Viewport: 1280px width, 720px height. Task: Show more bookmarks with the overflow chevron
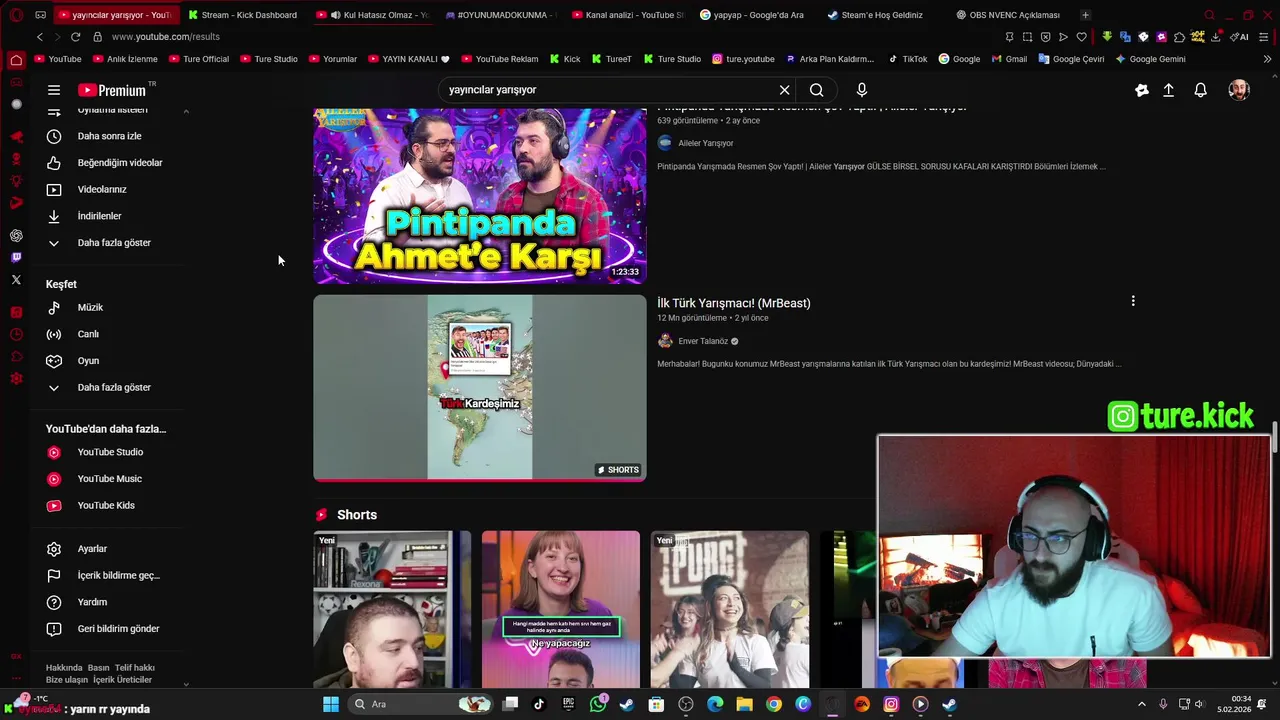pos(1267,59)
